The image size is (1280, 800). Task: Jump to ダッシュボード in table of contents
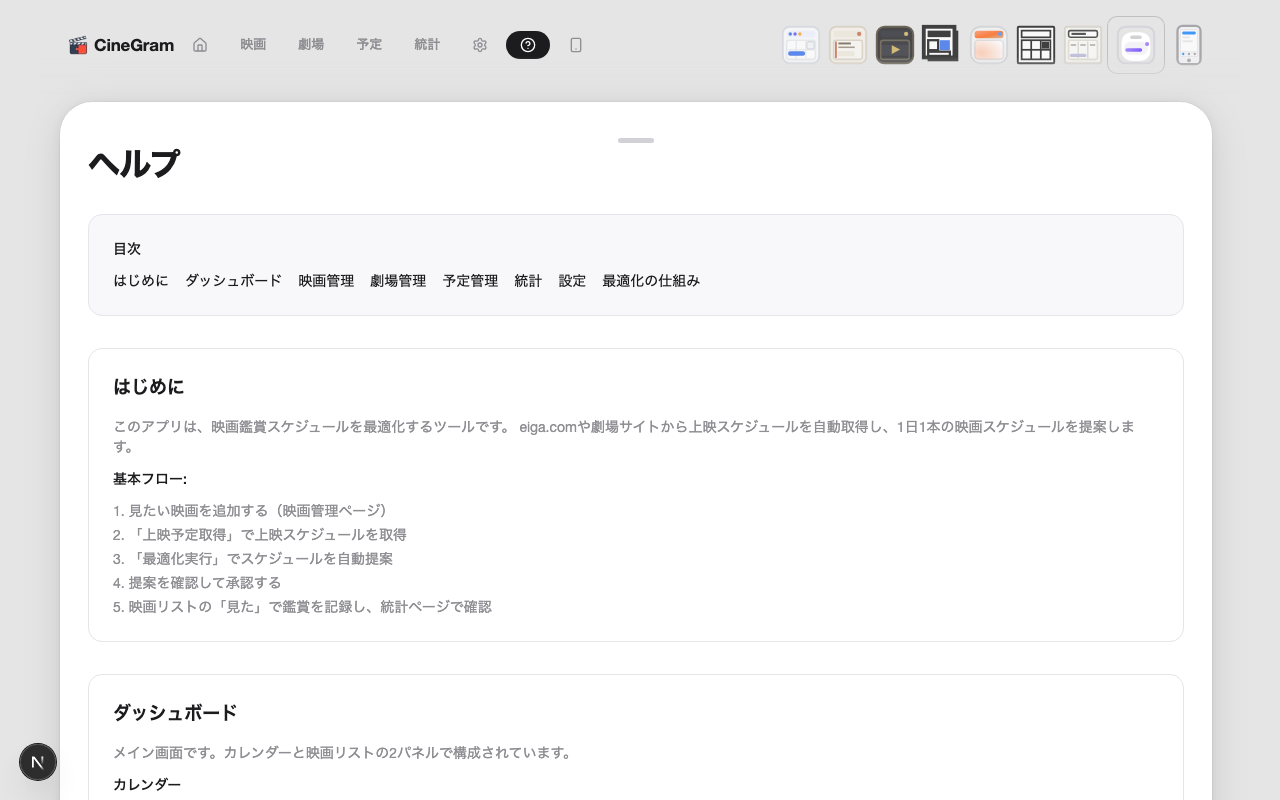(x=233, y=281)
